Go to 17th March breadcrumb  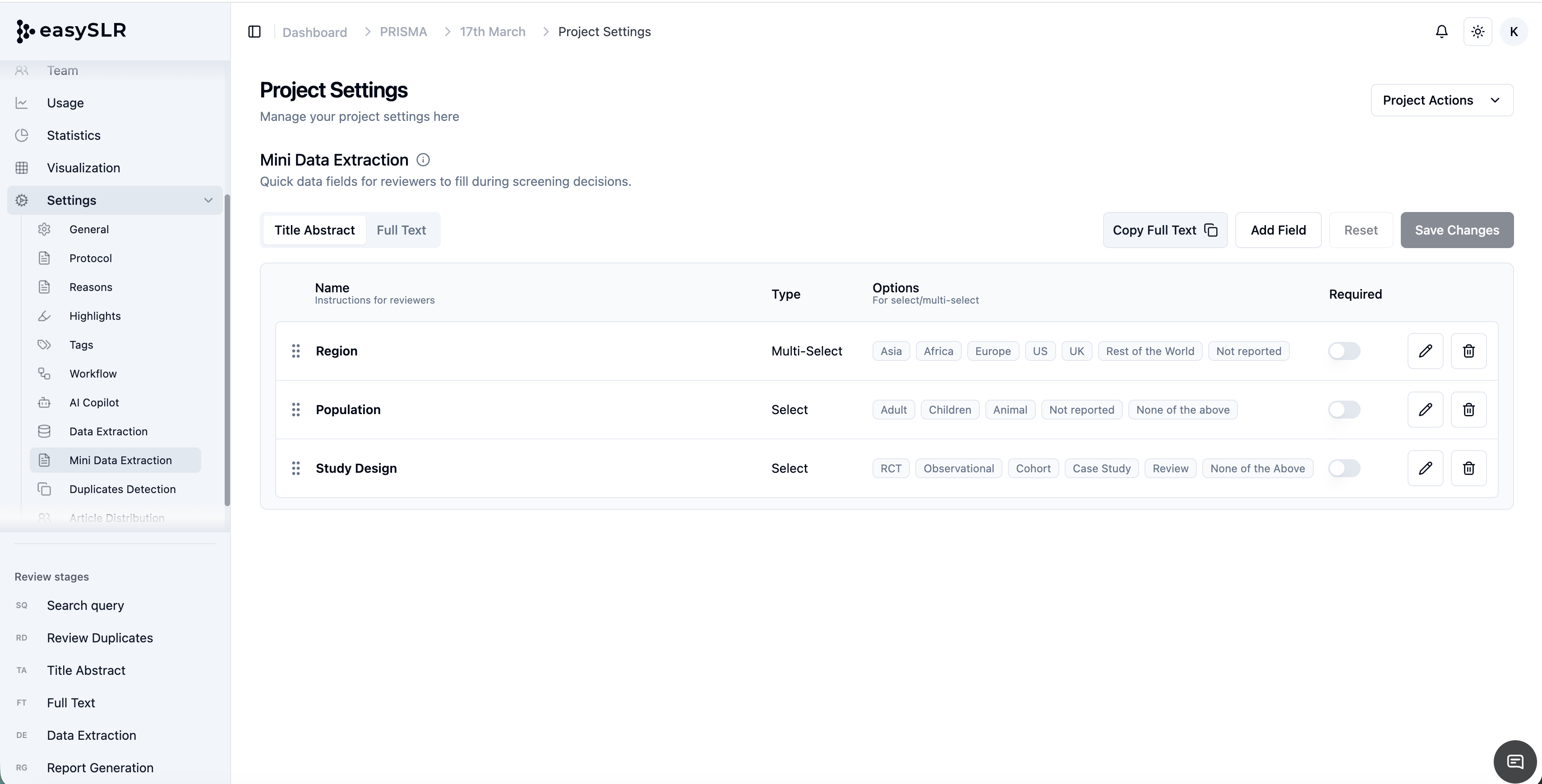(493, 32)
